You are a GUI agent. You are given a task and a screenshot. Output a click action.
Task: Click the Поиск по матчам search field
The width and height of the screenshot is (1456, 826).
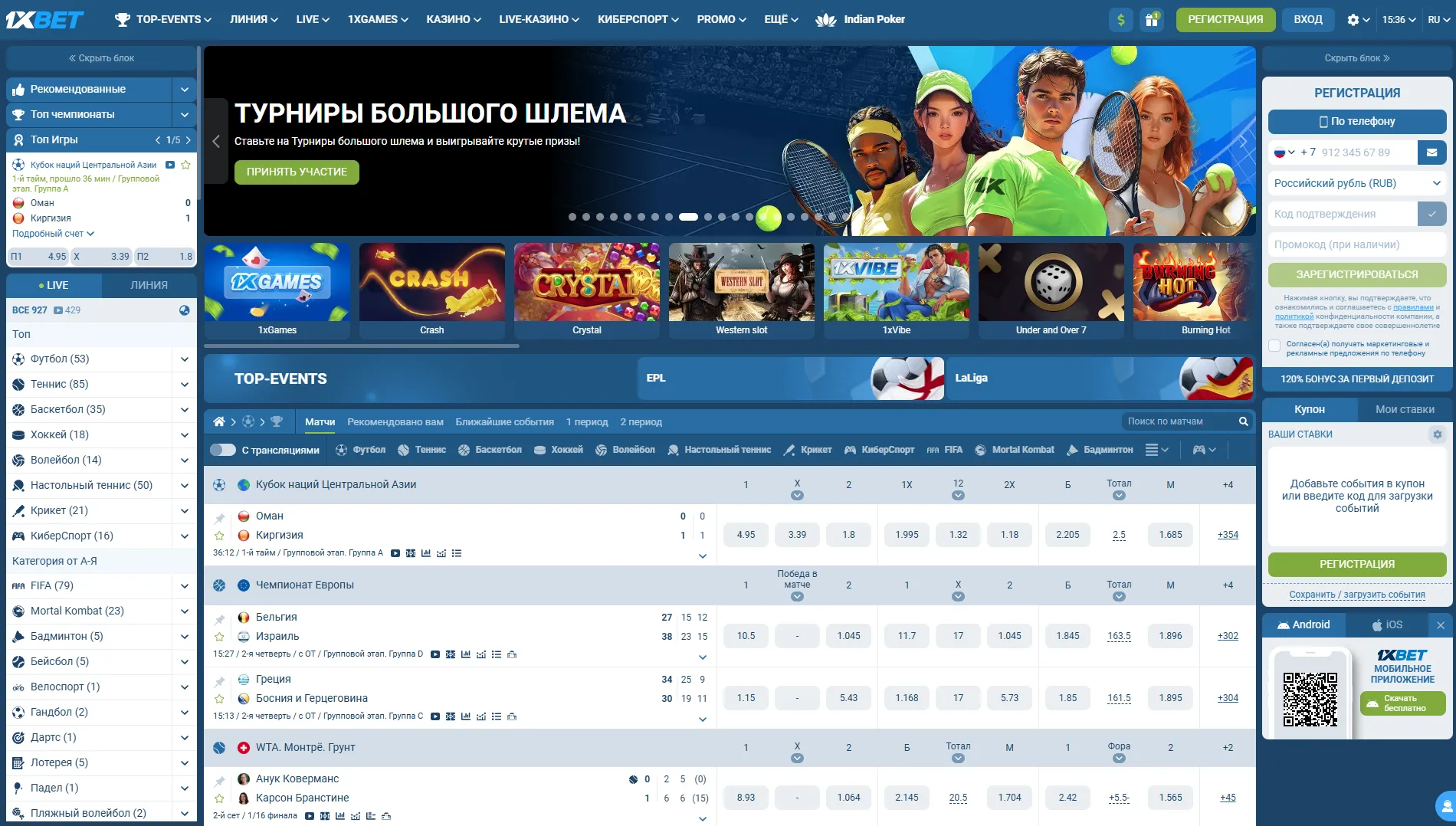[x=1180, y=421]
